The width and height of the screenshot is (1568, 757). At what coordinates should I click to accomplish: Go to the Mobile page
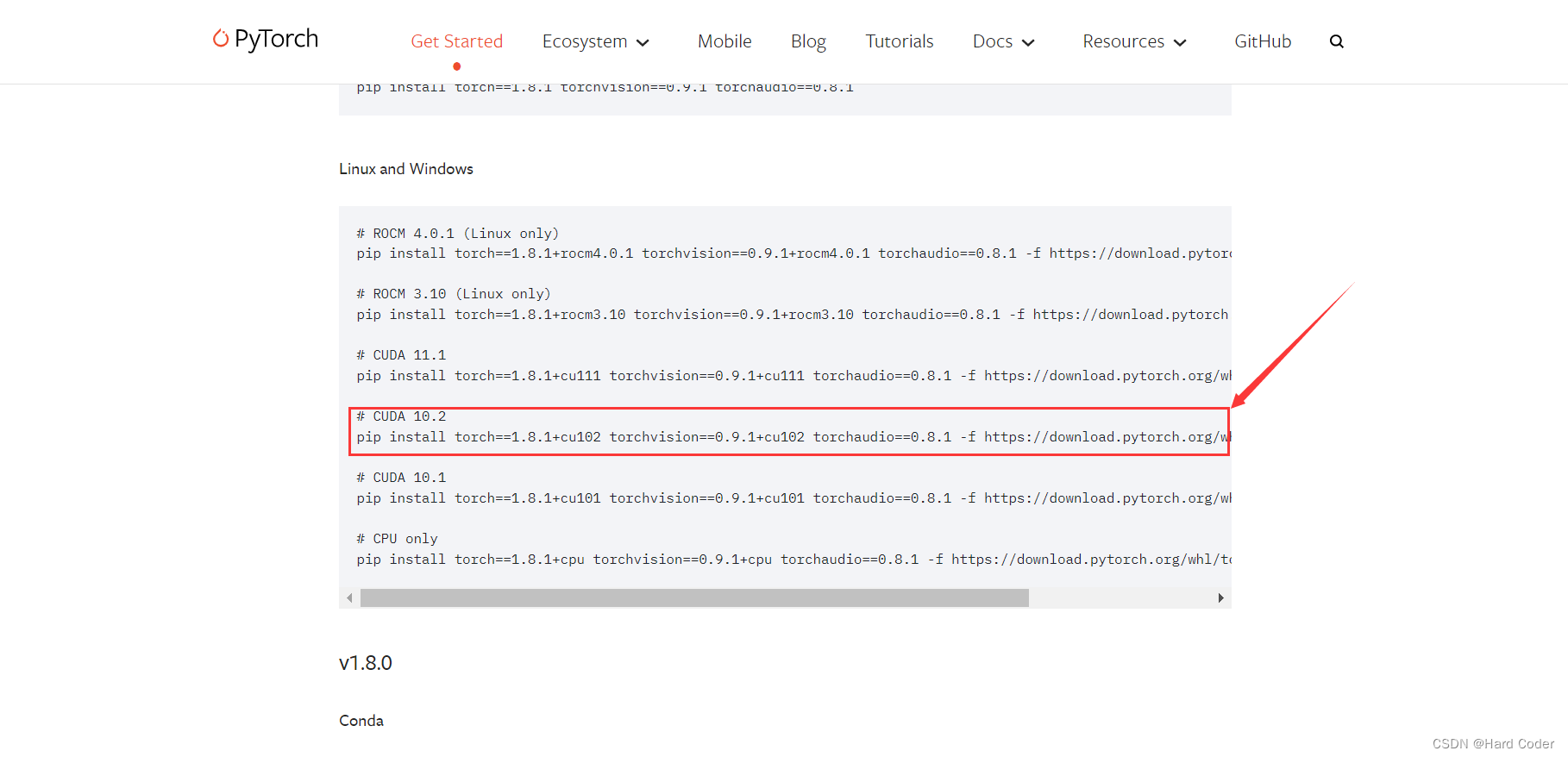pyautogui.click(x=724, y=41)
